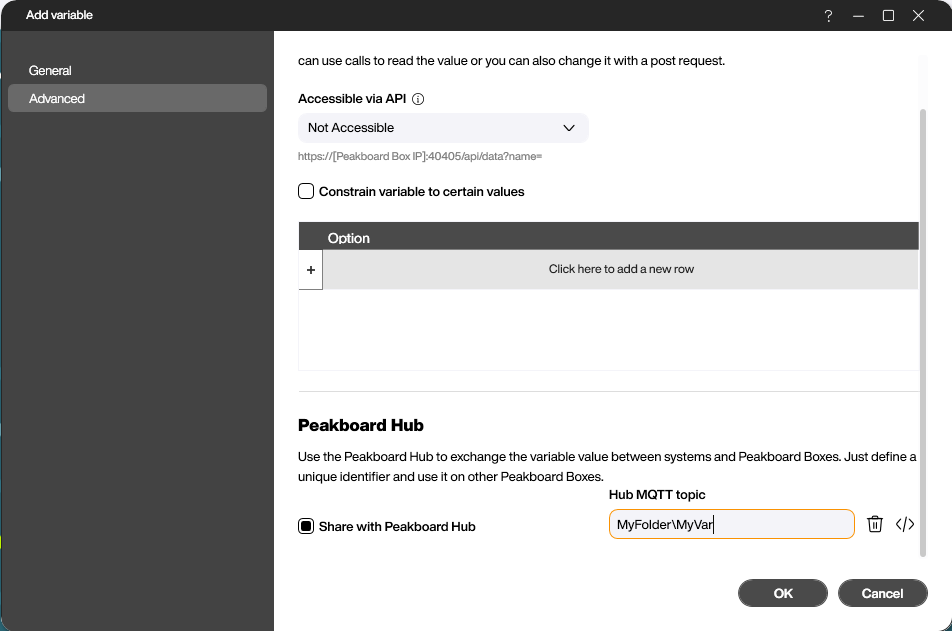
Task: Switch to the General tab
Action: 137,70
